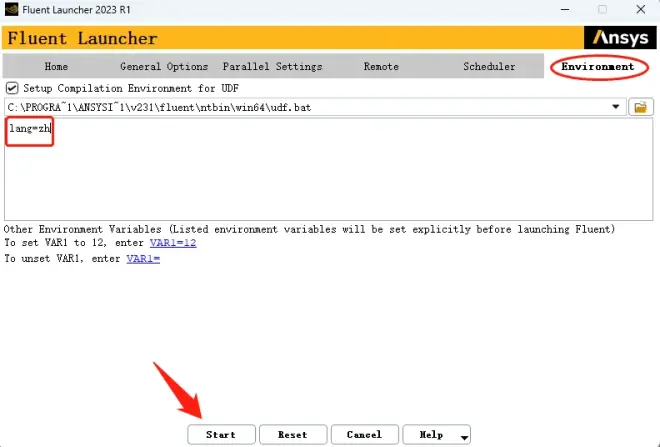
Task: Click the VAR1= unset example link
Action: 143,258
